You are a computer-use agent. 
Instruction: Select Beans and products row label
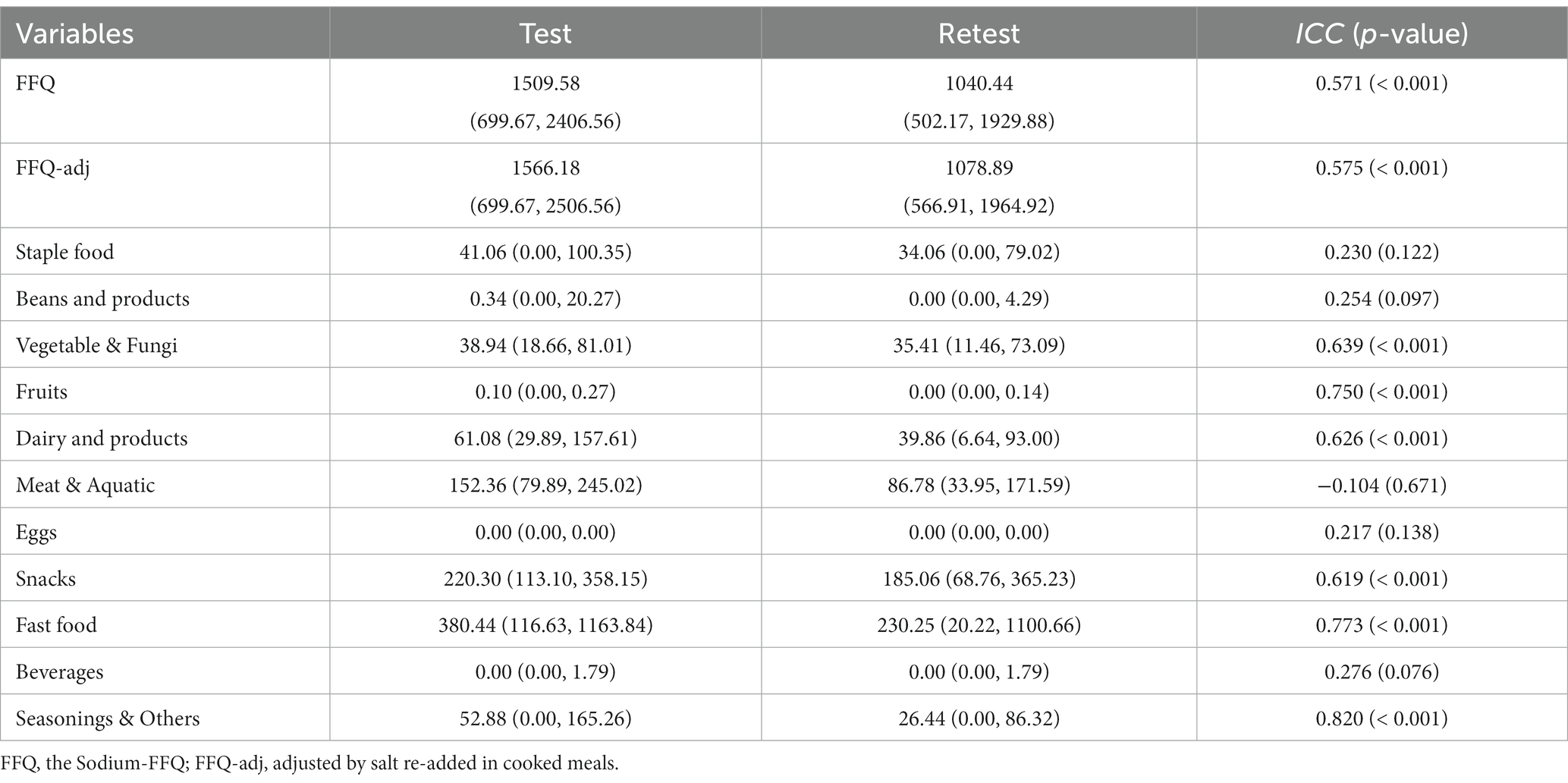point(102,298)
